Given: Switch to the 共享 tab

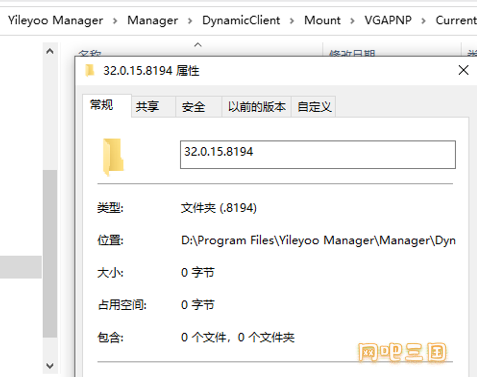Looking at the screenshot, I should (153, 107).
